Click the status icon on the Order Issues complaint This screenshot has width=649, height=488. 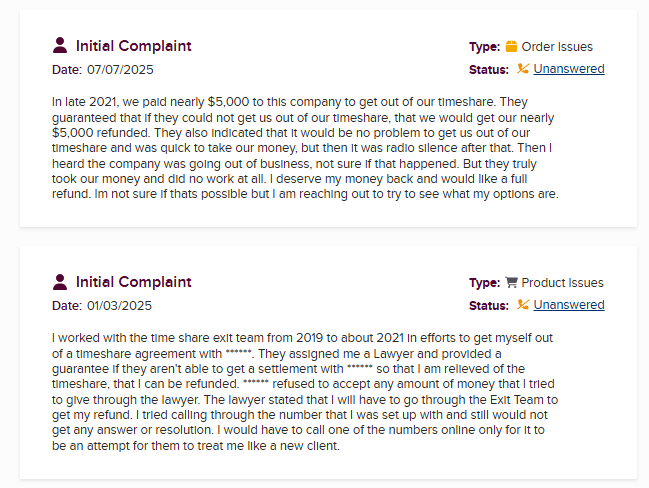pos(522,69)
